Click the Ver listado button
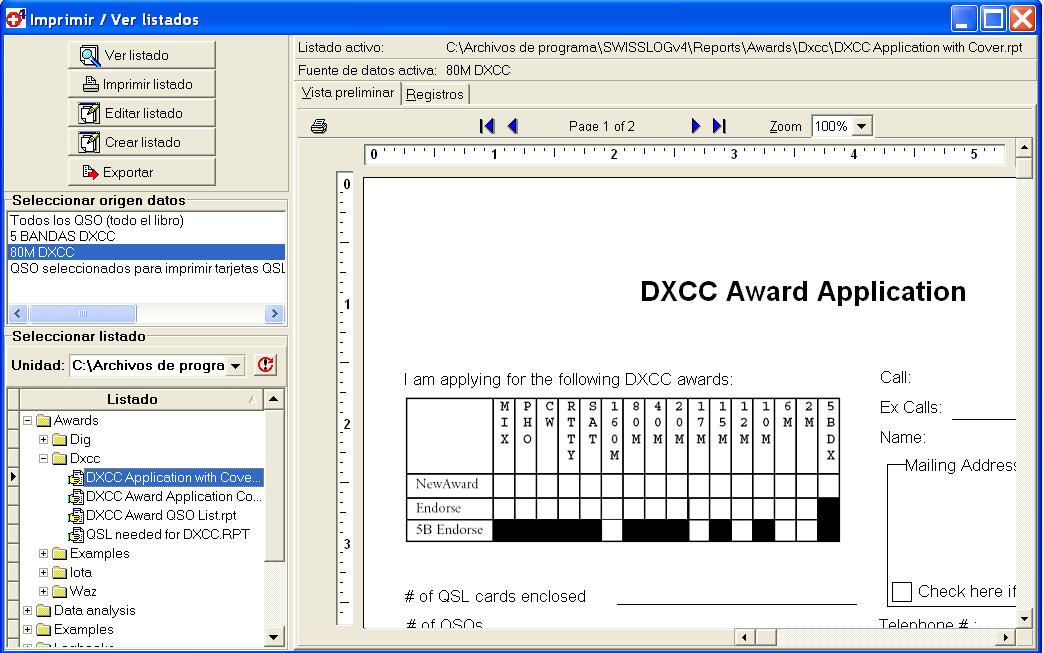This screenshot has height=653, width=1044. point(141,55)
